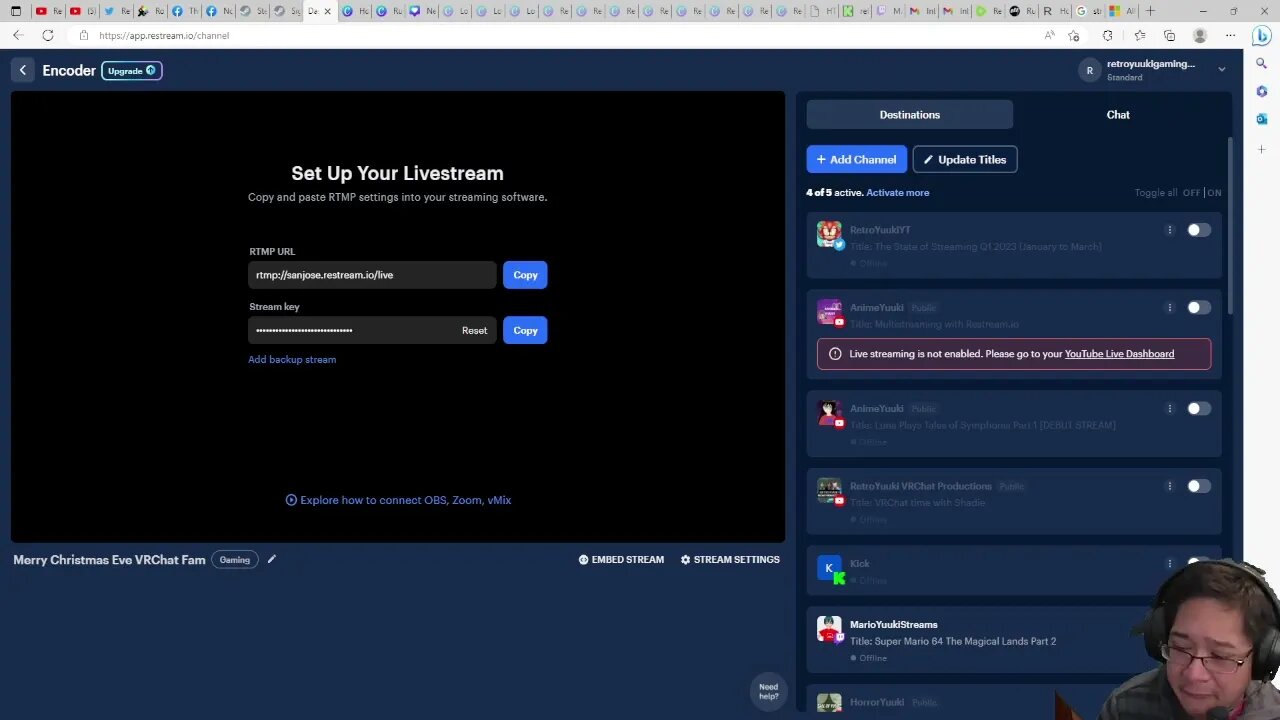
Task: Click the MarioYuukiStreams channel avatar
Action: (829, 628)
